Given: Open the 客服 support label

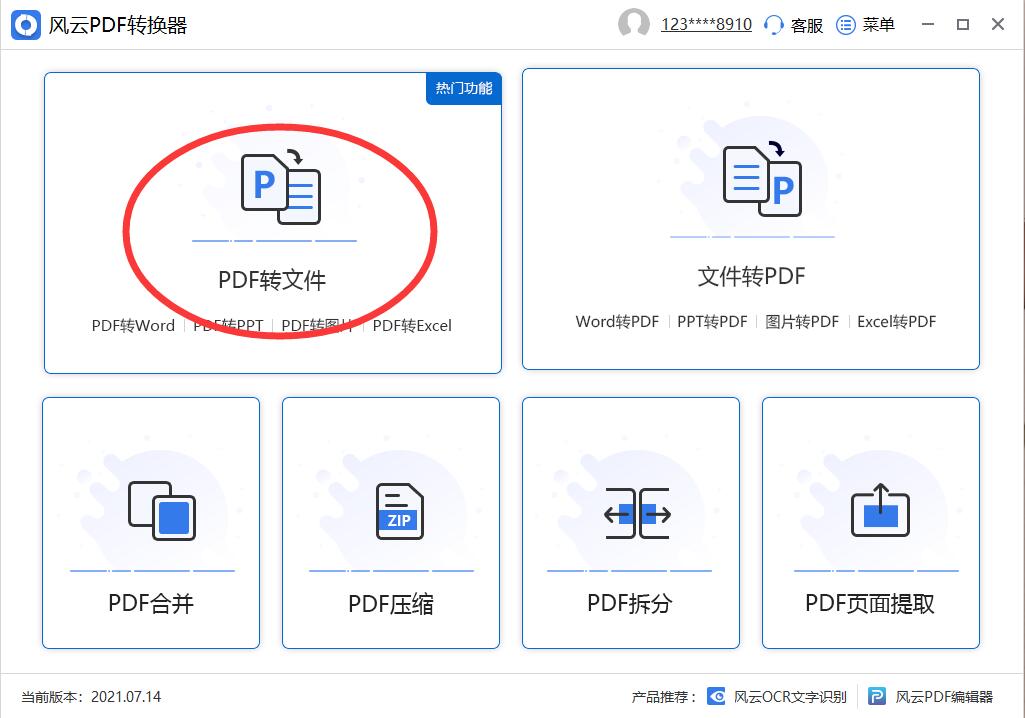Looking at the screenshot, I should [807, 25].
